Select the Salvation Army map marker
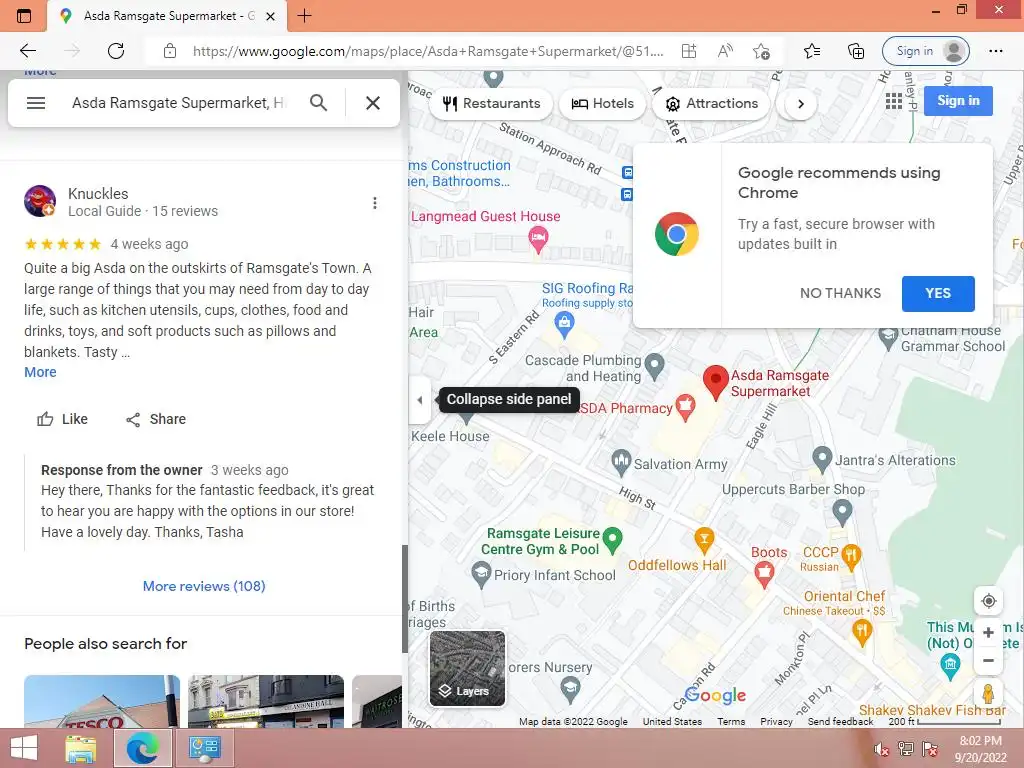Screen dimensions: 1024x768 pyautogui.click(x=621, y=462)
